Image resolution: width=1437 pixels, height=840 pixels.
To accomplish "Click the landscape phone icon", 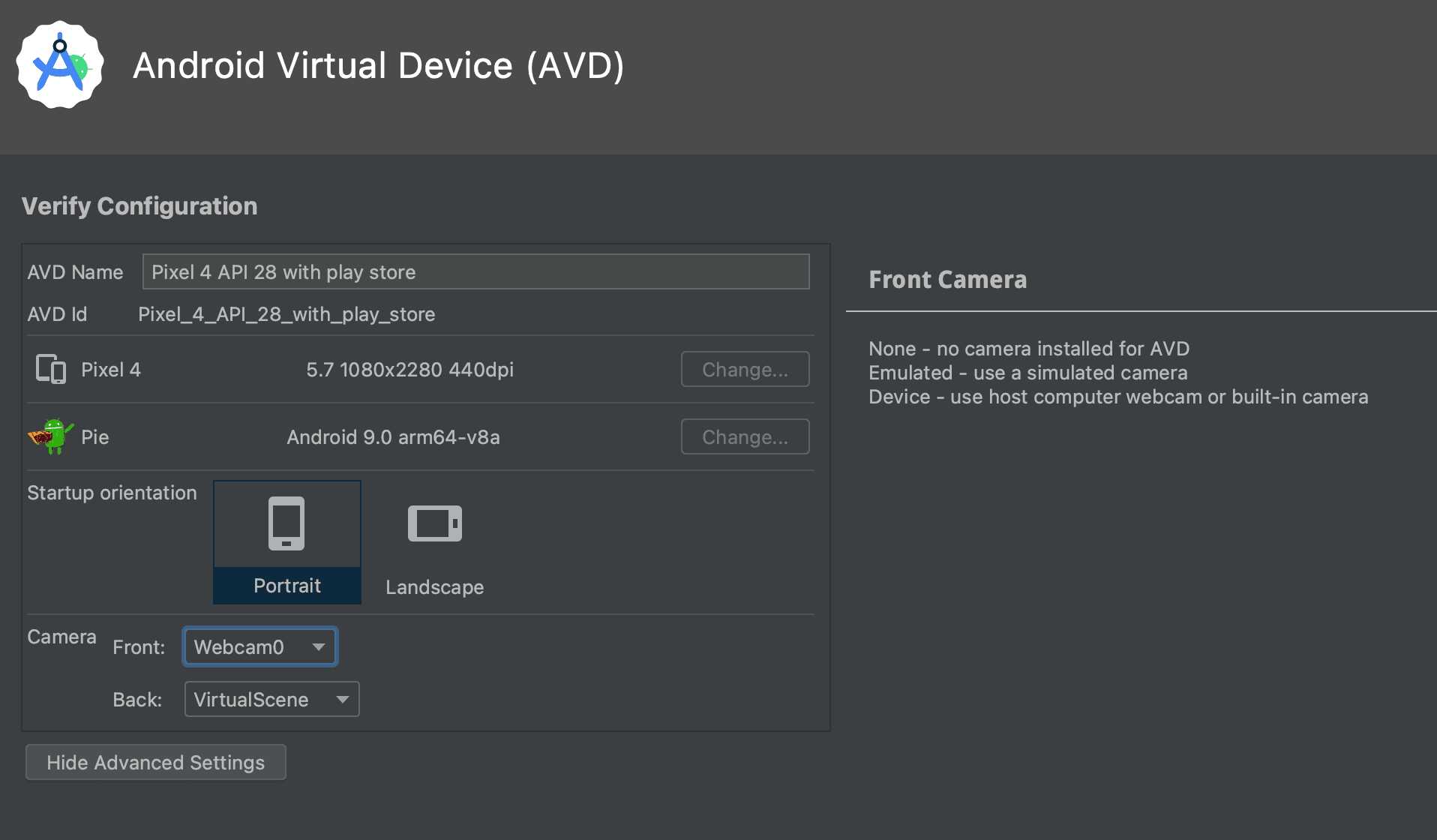I will point(434,523).
